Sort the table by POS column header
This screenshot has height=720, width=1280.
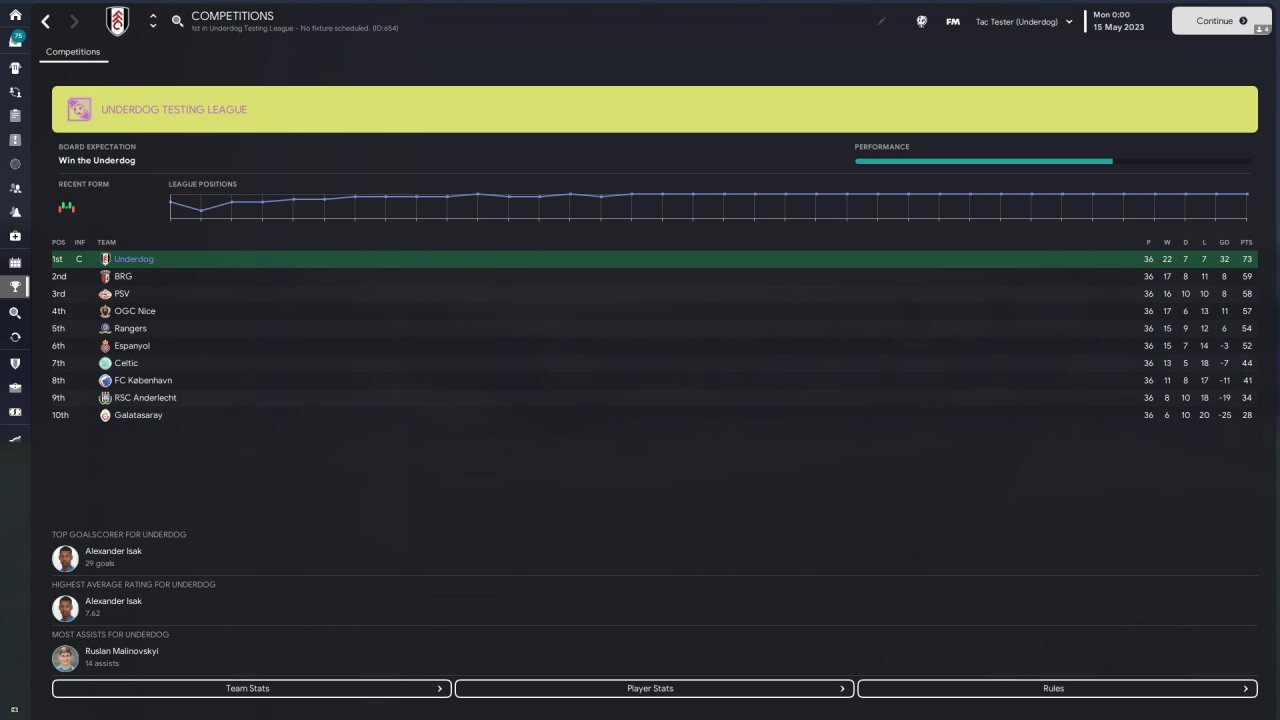click(x=59, y=242)
